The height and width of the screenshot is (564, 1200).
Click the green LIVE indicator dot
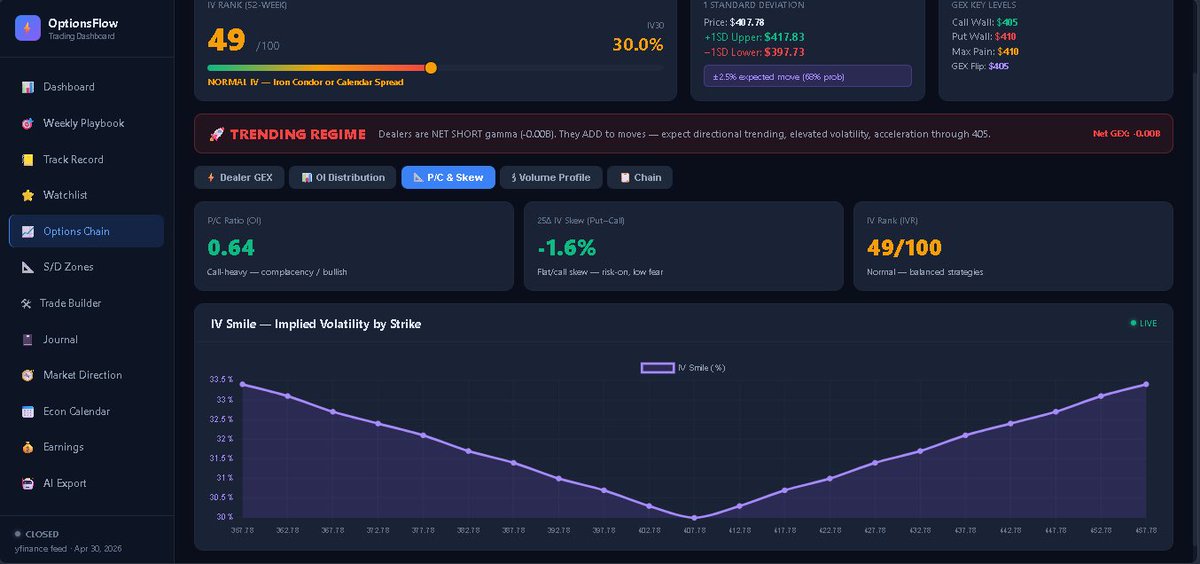point(1133,323)
